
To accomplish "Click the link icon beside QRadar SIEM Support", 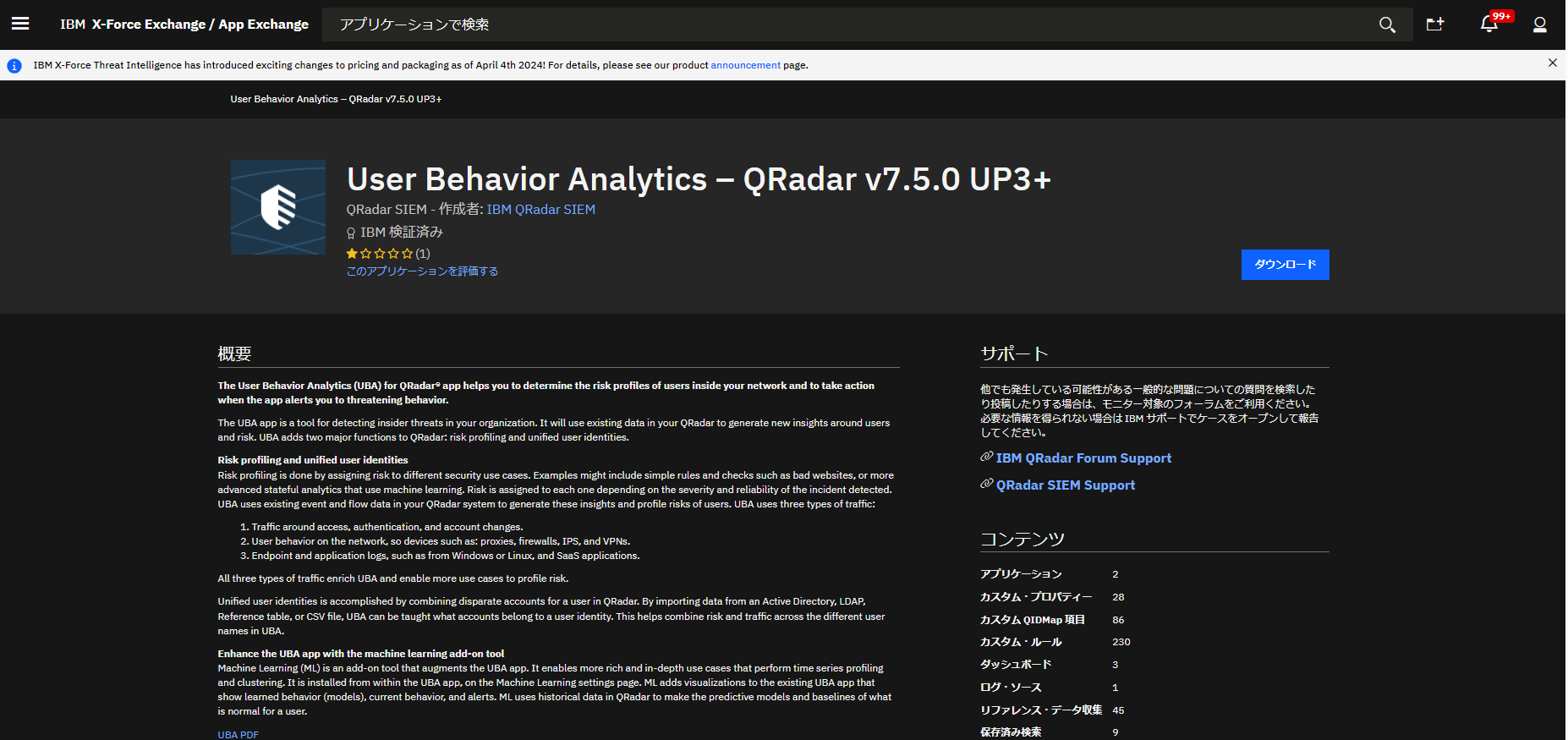I will (986, 484).
